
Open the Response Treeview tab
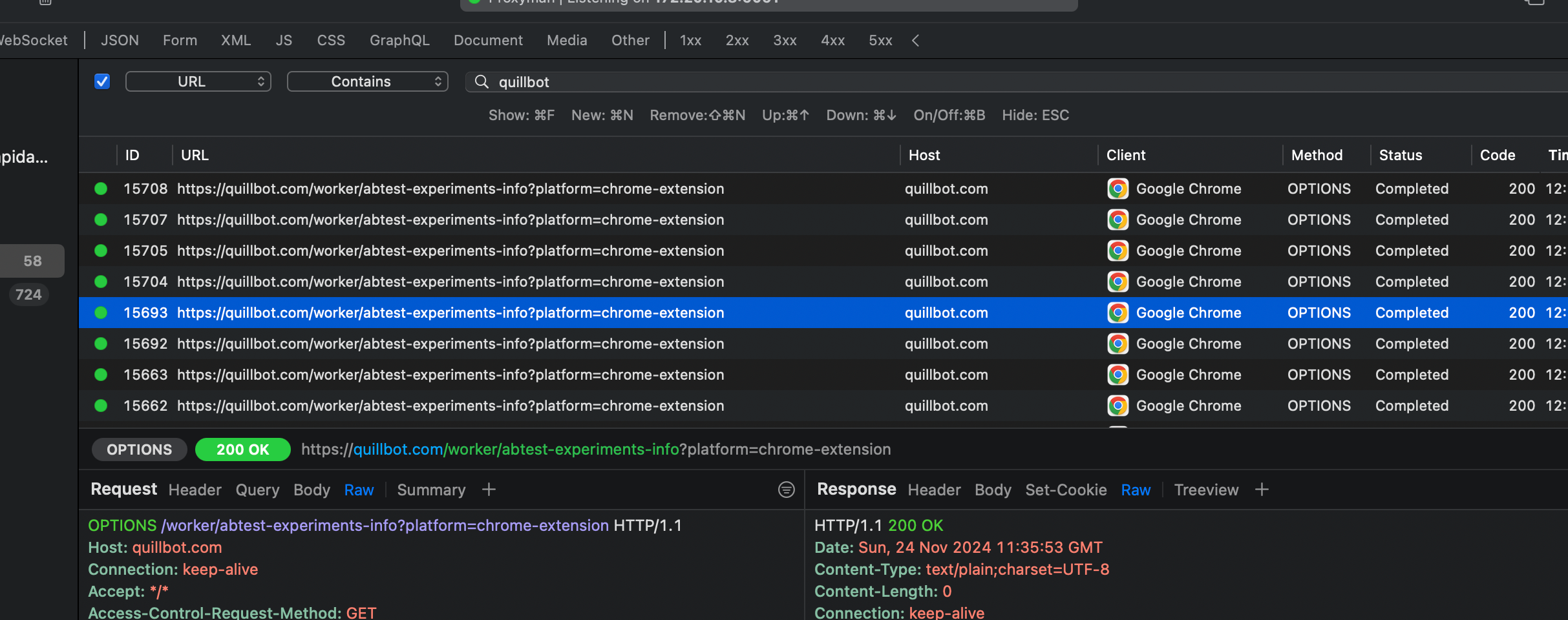click(1206, 490)
